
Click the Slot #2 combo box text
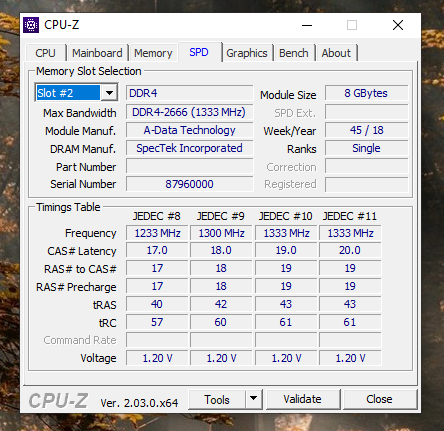68,93
